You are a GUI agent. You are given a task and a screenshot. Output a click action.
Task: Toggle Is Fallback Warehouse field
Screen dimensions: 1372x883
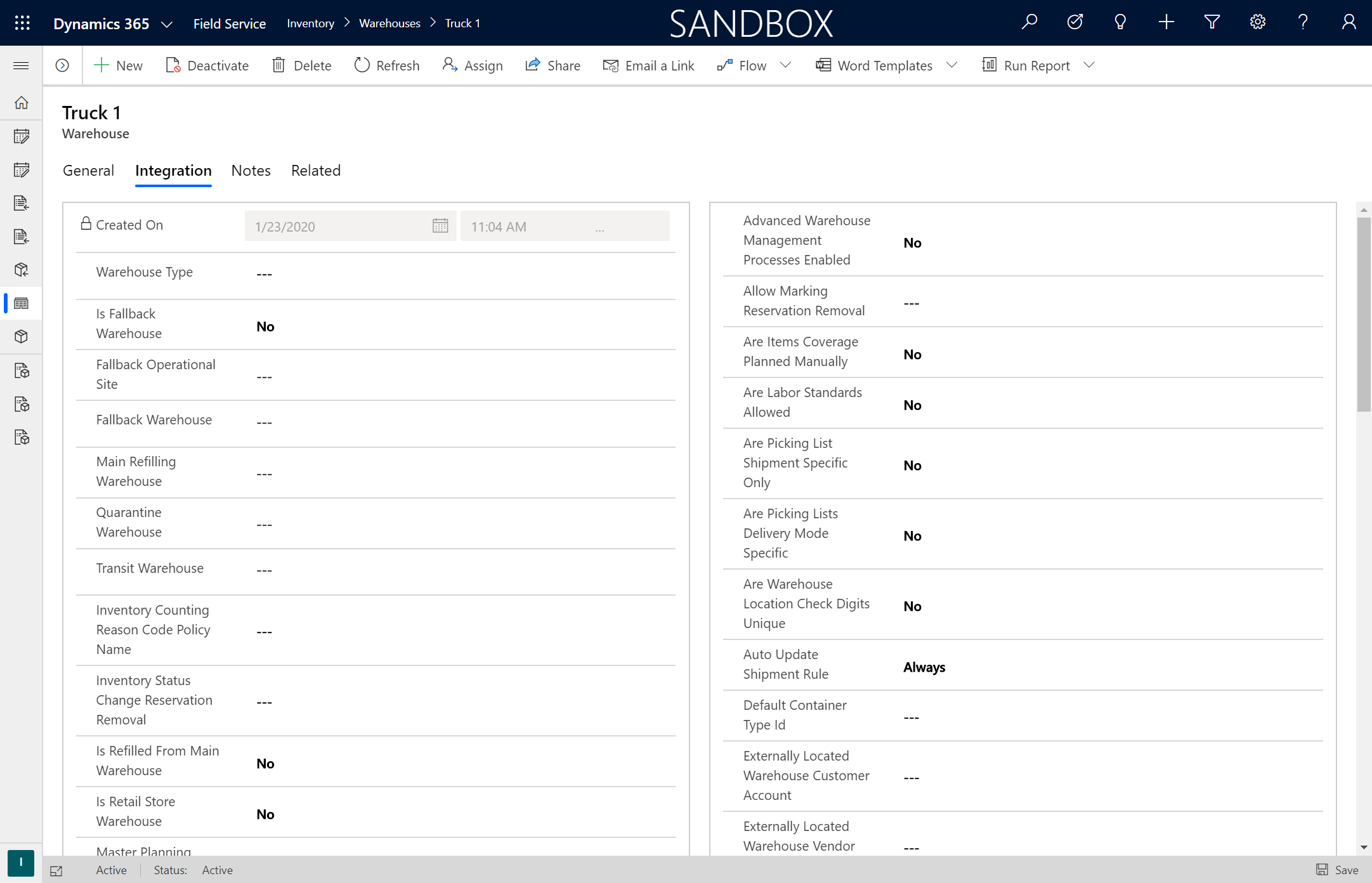(264, 326)
